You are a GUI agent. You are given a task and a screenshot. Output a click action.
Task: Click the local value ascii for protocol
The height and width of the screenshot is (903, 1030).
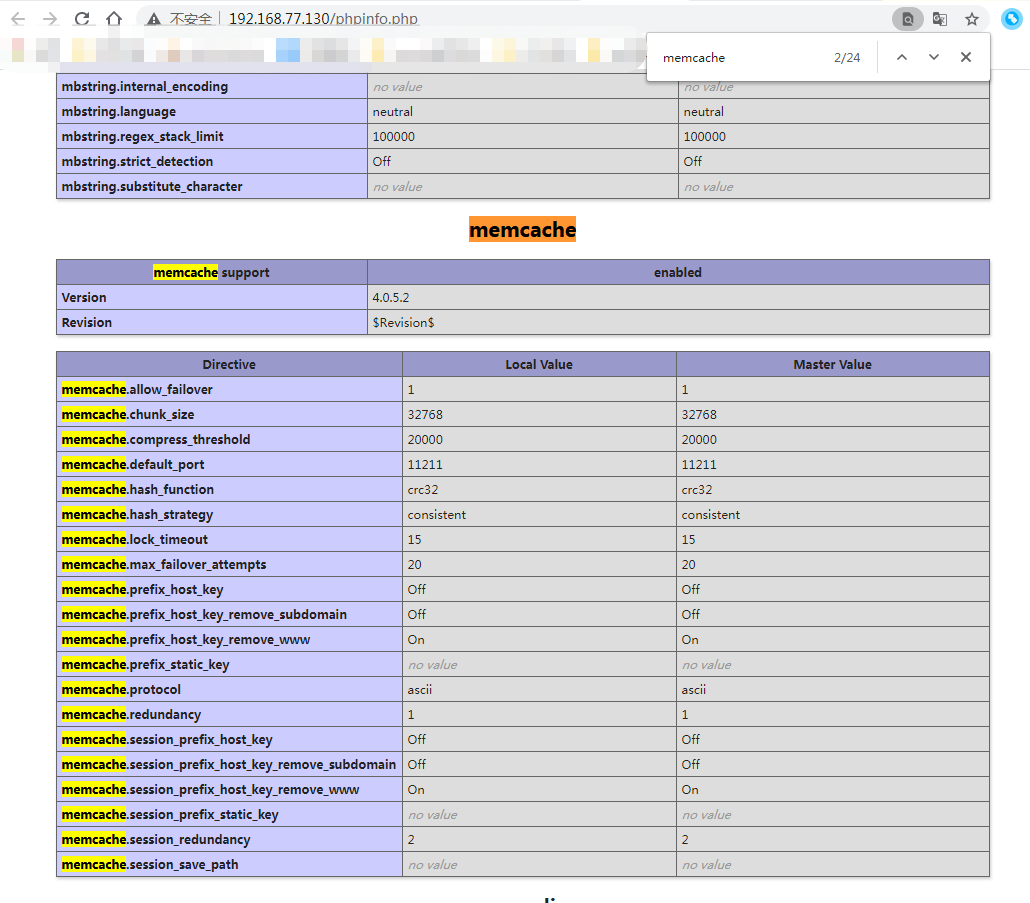coord(420,689)
